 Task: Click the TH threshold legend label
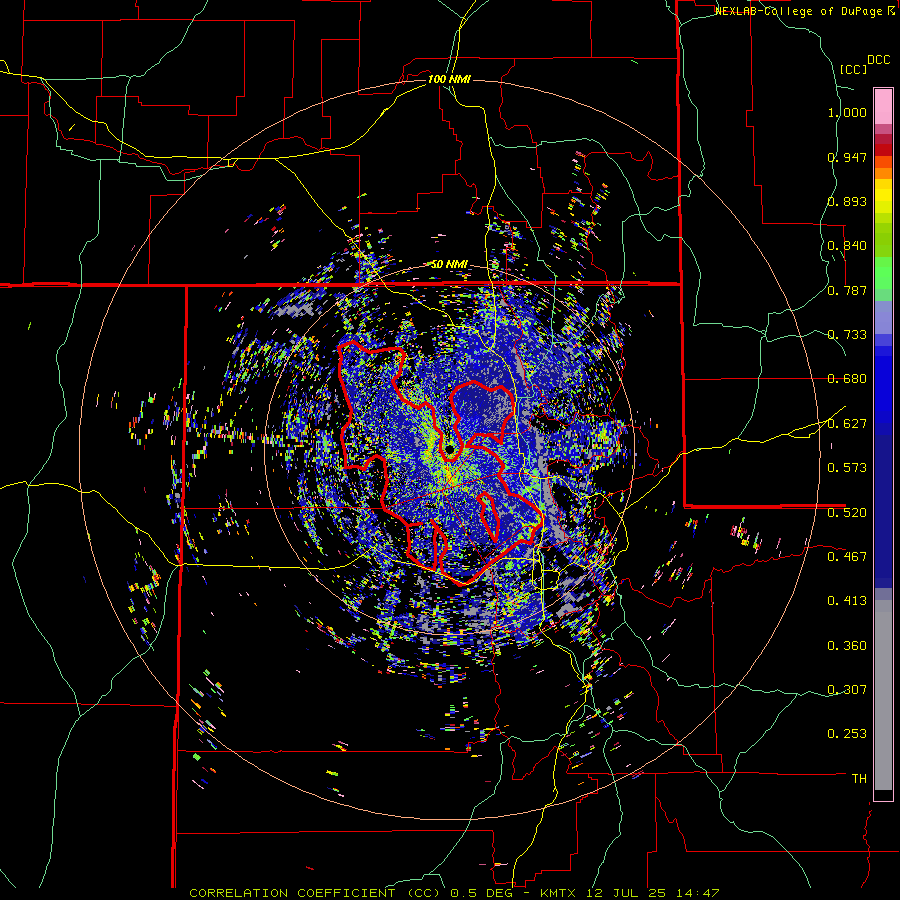(x=859, y=779)
